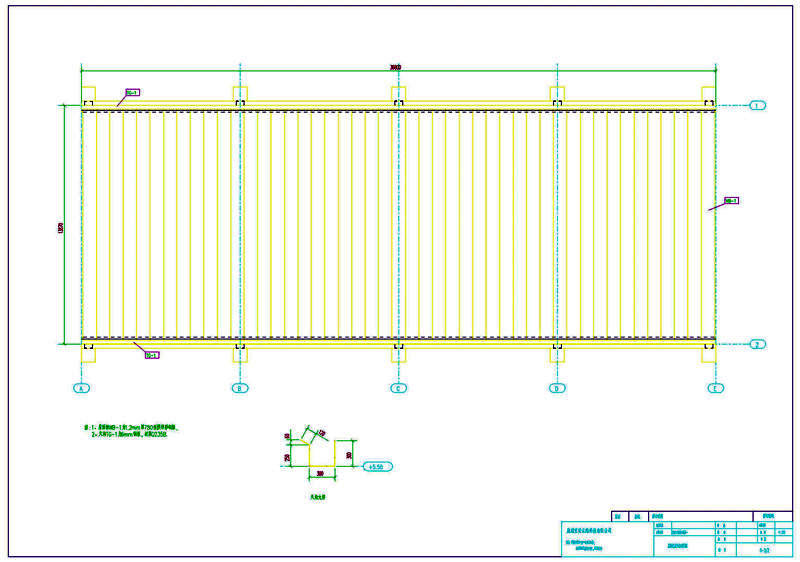Click the +5.50 elevation marker
This screenshot has width=800, height=562.
pos(377,466)
